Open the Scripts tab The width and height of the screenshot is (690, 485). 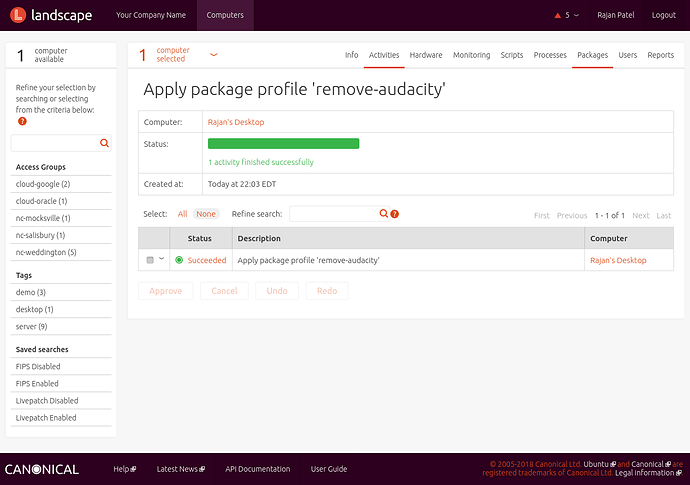point(512,55)
